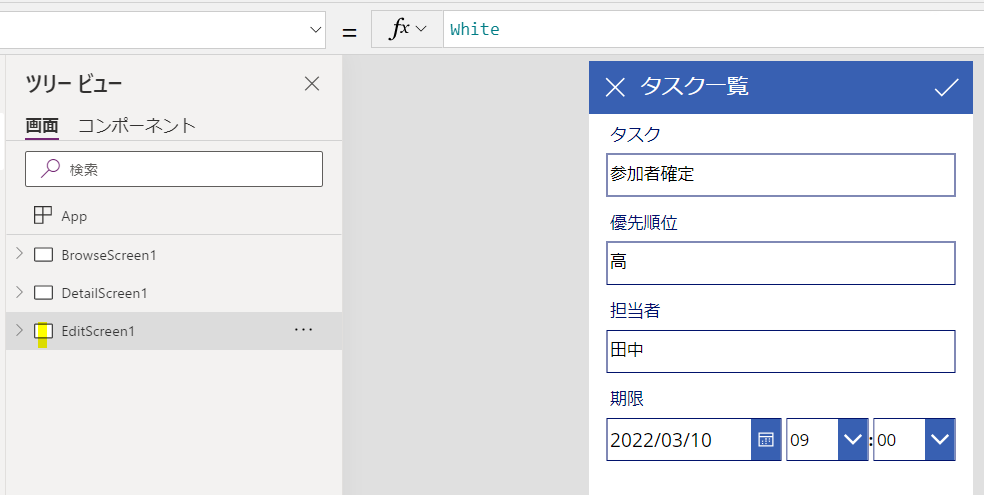Click the BrowseScreen1 screen icon
The image size is (984, 495).
tap(43, 255)
